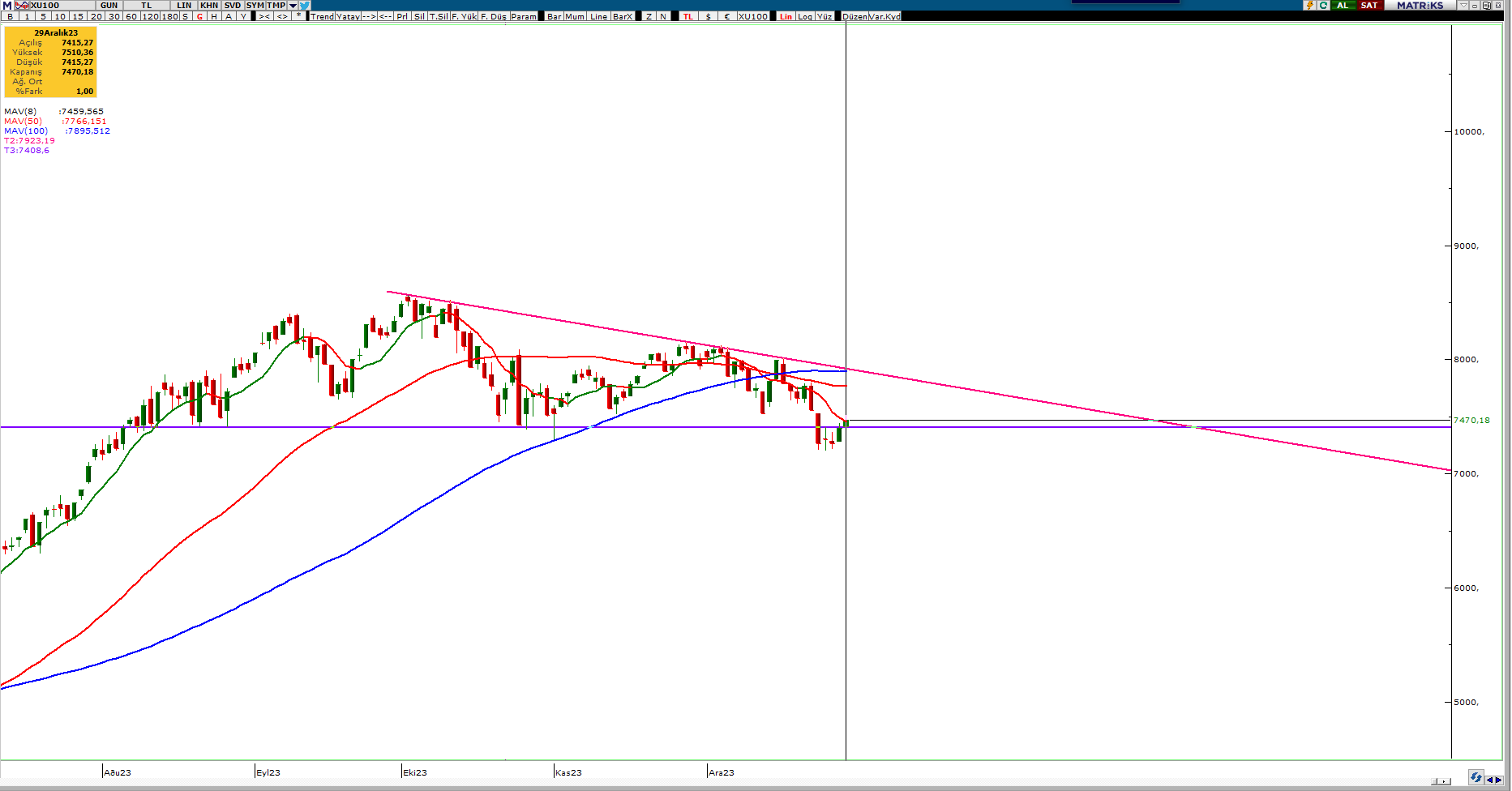Click the forward arrow --> tool
This screenshot has height=791, width=1512.
pyautogui.click(x=369, y=16)
